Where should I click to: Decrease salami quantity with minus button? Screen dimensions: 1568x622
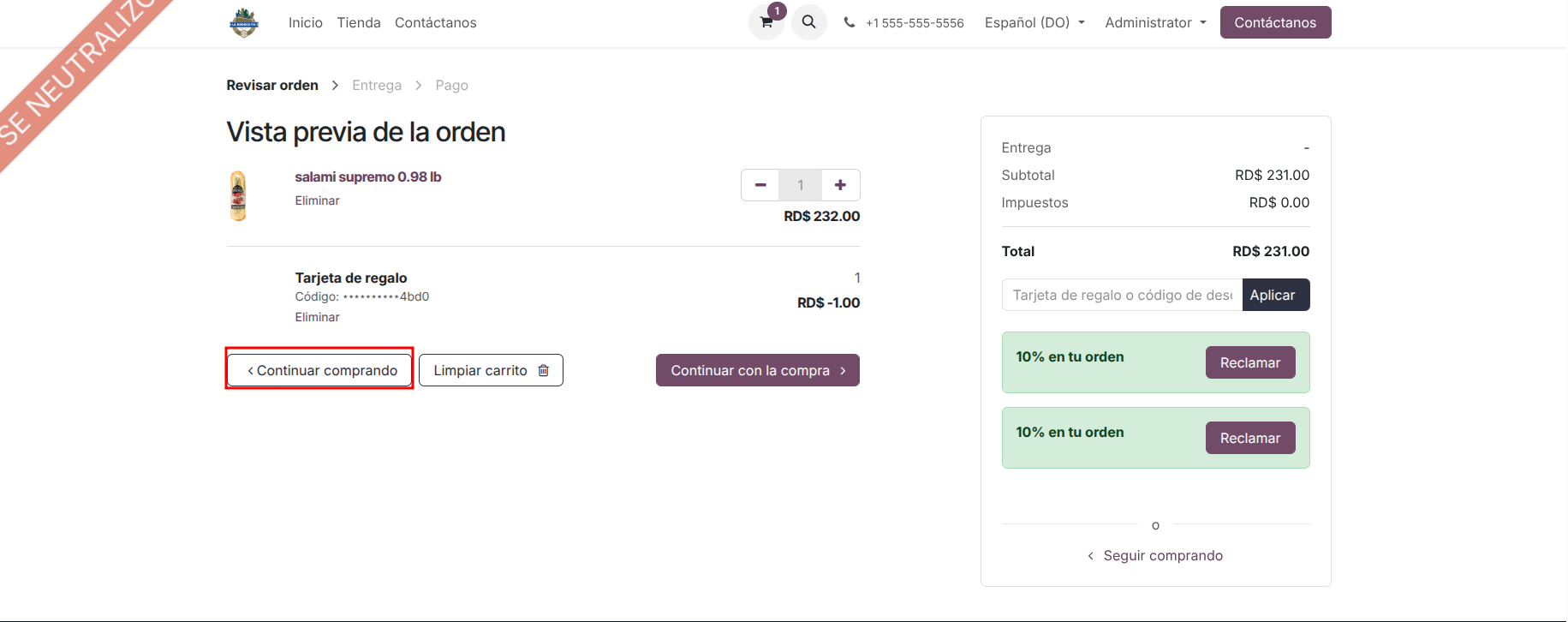(x=760, y=185)
